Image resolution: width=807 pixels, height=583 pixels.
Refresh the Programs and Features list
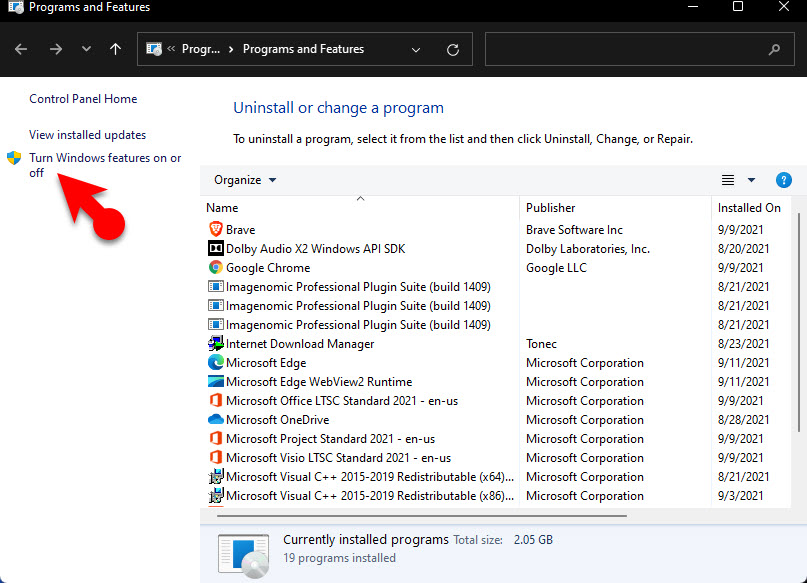pos(453,50)
